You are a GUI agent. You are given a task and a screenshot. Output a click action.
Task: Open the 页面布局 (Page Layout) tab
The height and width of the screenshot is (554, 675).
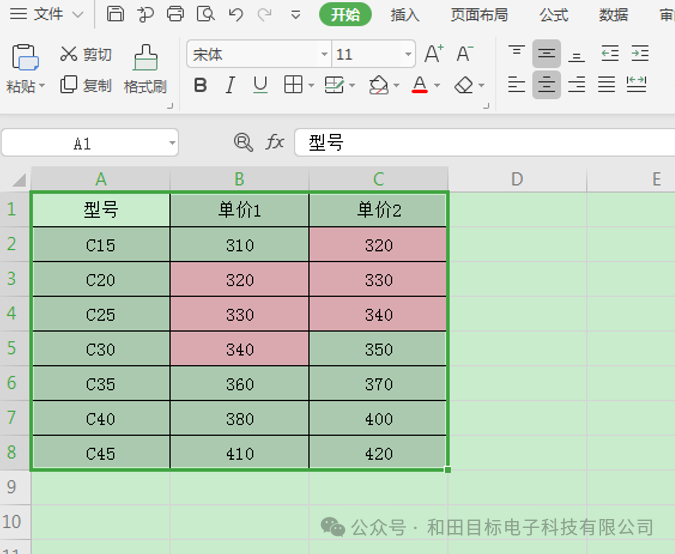click(479, 15)
